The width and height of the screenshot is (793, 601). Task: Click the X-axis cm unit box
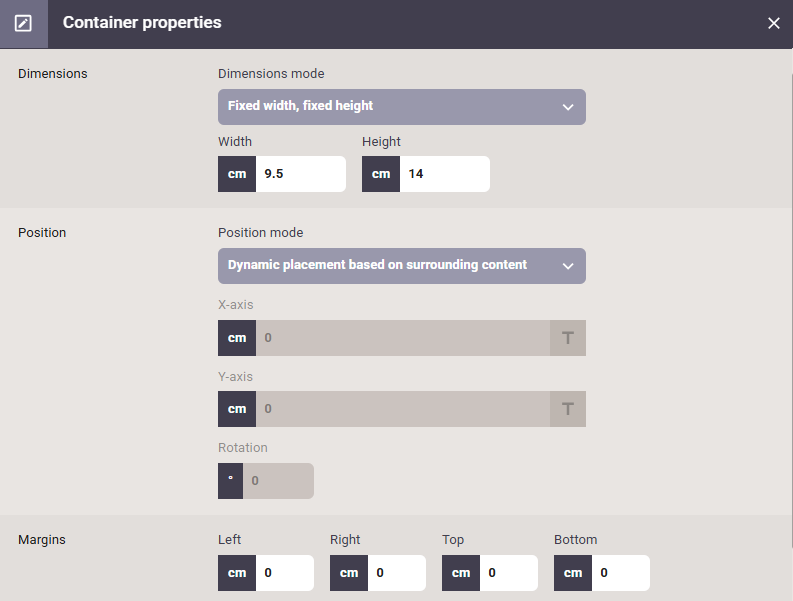tap(237, 337)
